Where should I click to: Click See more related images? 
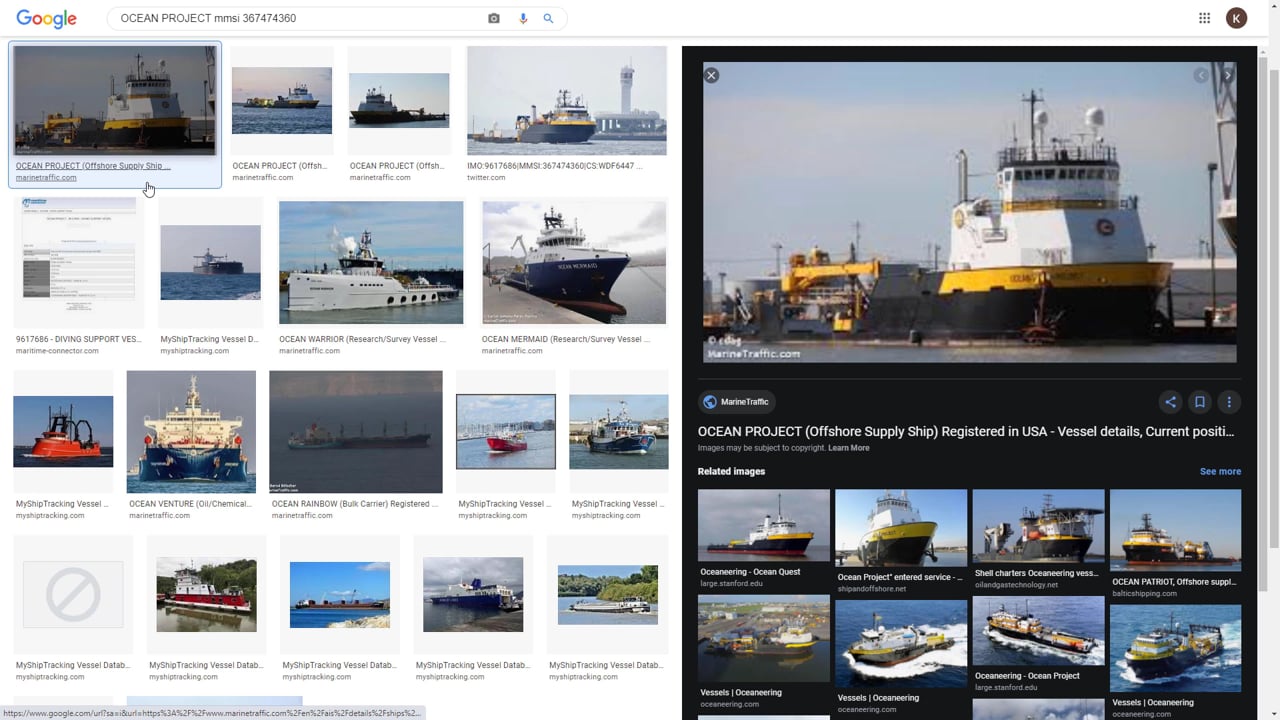coord(1220,472)
